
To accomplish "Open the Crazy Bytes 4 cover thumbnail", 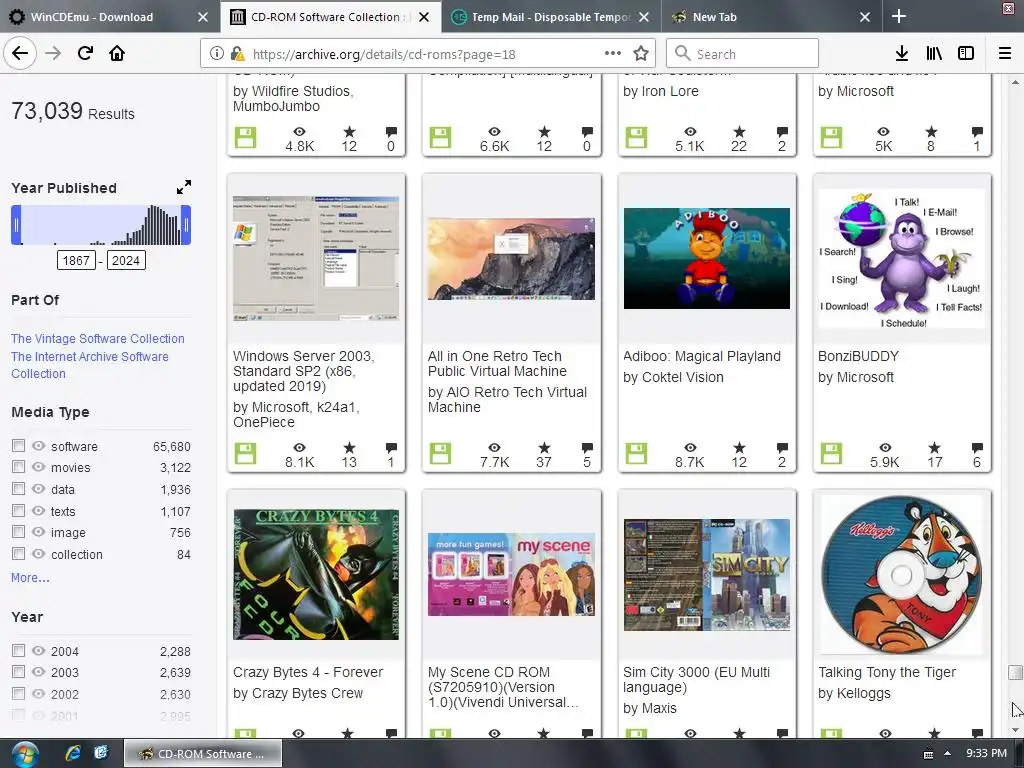I will pyautogui.click(x=316, y=575).
